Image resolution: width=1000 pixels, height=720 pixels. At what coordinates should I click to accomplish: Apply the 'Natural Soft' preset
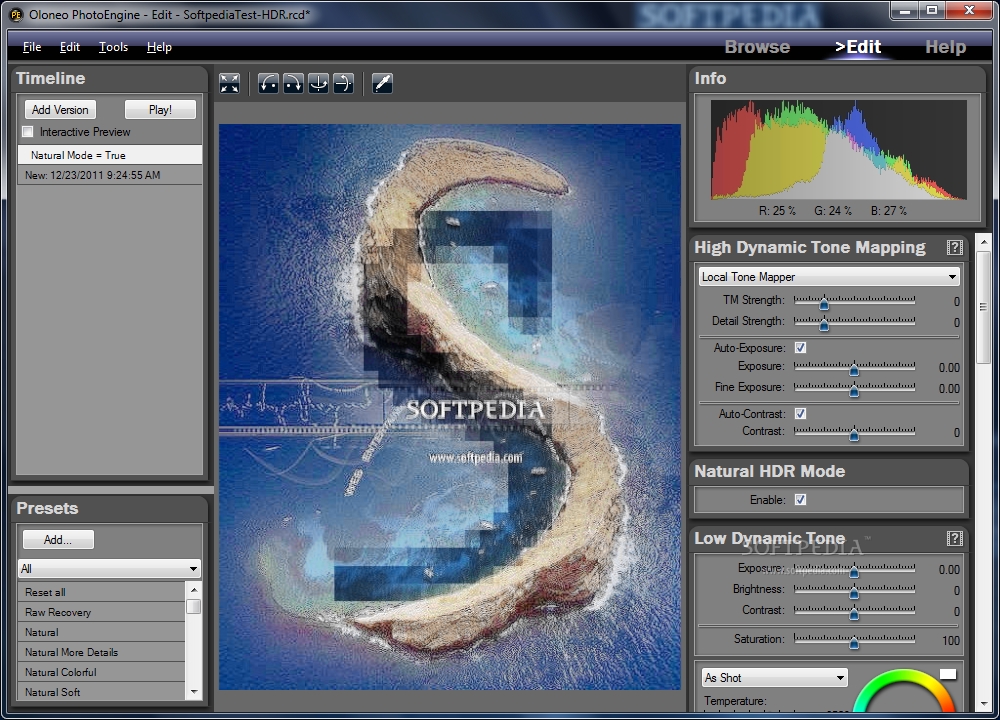[x=101, y=692]
